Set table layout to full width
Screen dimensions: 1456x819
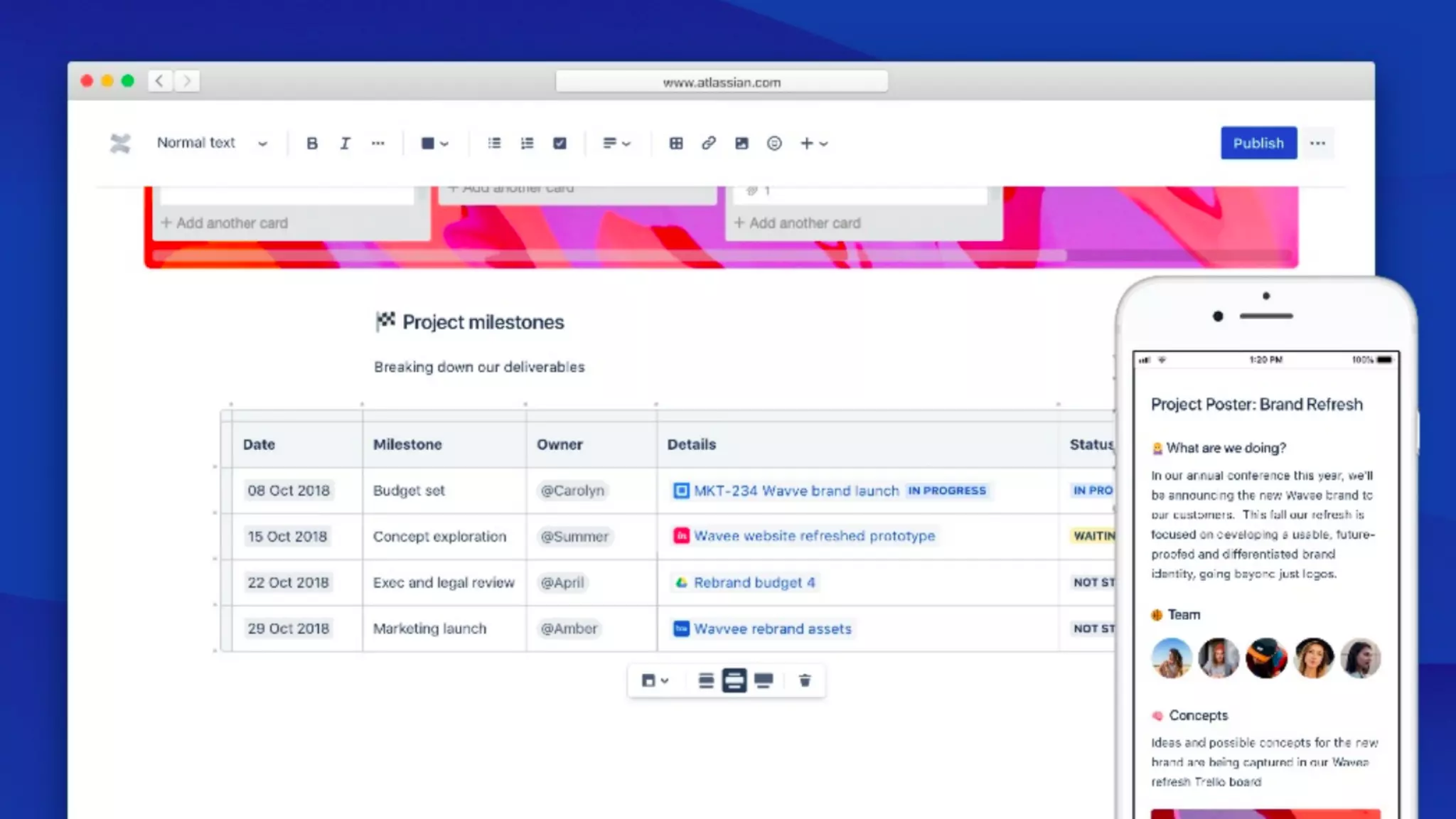764,680
